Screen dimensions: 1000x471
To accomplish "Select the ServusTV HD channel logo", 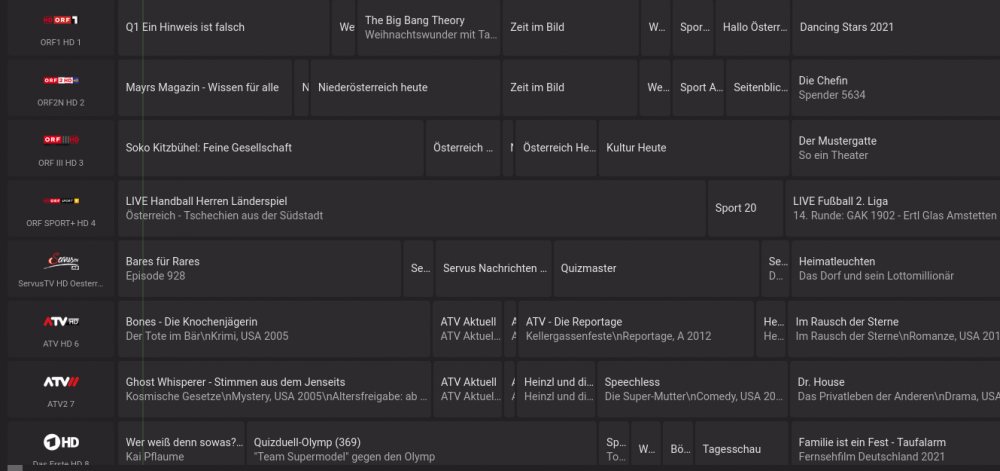I will point(61,261).
